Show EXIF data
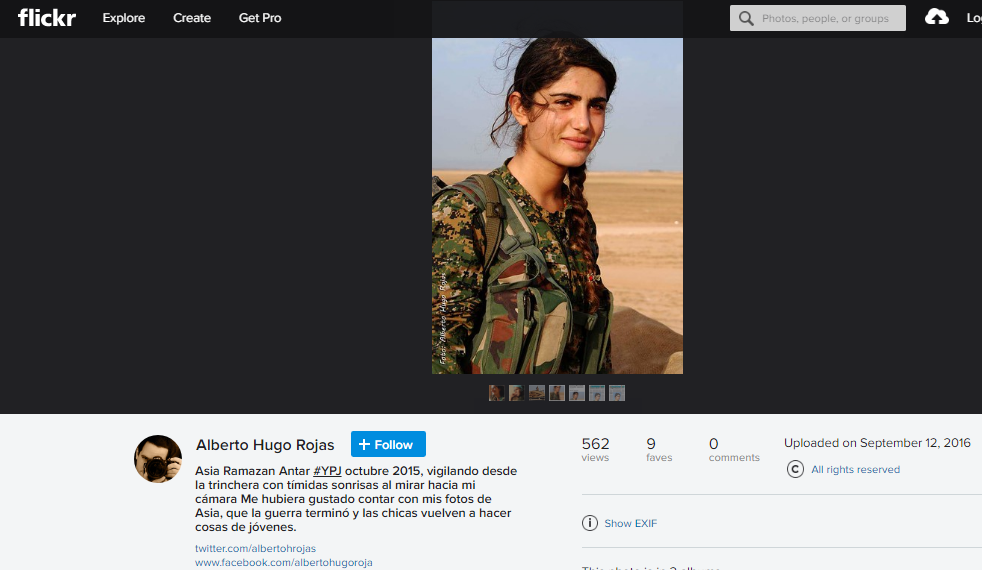The image size is (982, 570). pyautogui.click(x=631, y=523)
